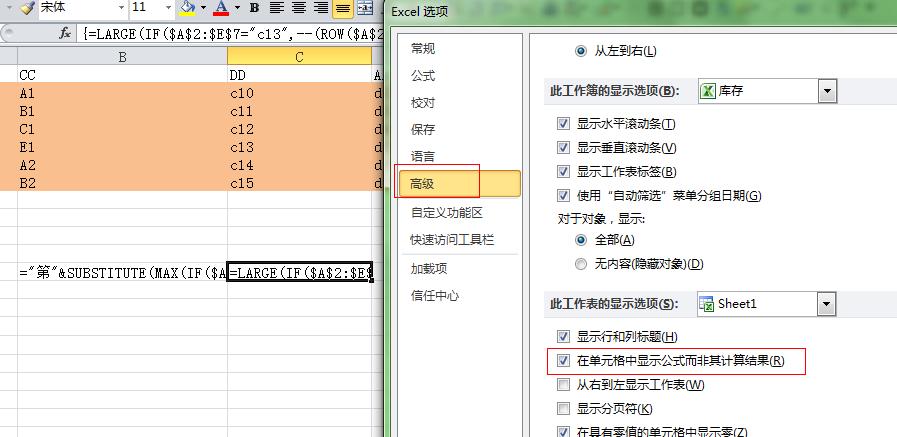Click cell containing C1
Screen dimensions: 897x437
coord(122,129)
